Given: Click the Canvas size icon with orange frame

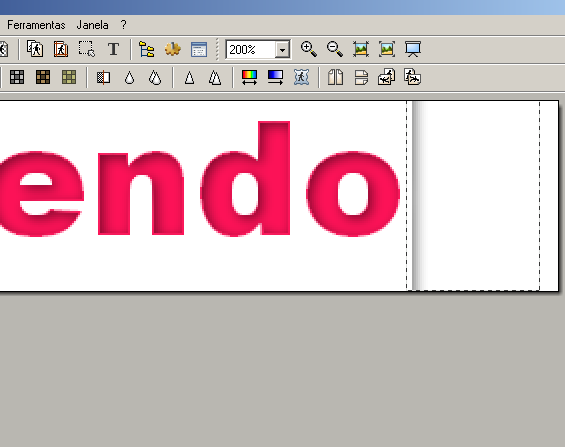Looking at the screenshot, I should tap(61, 49).
